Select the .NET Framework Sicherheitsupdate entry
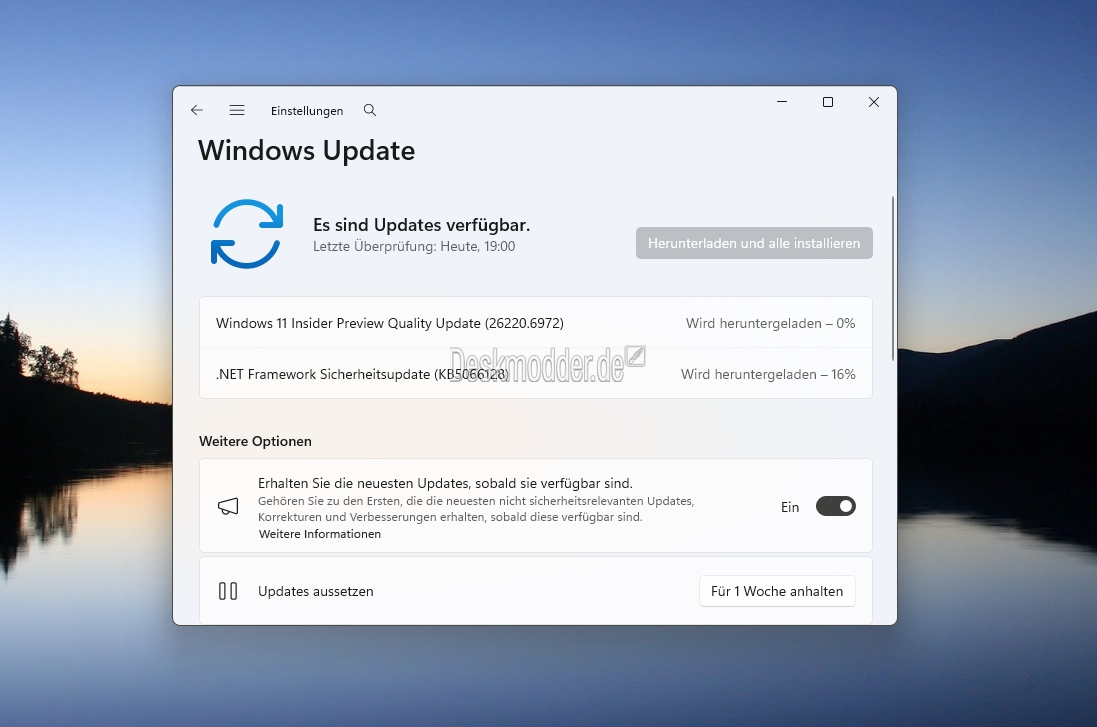 pos(362,374)
